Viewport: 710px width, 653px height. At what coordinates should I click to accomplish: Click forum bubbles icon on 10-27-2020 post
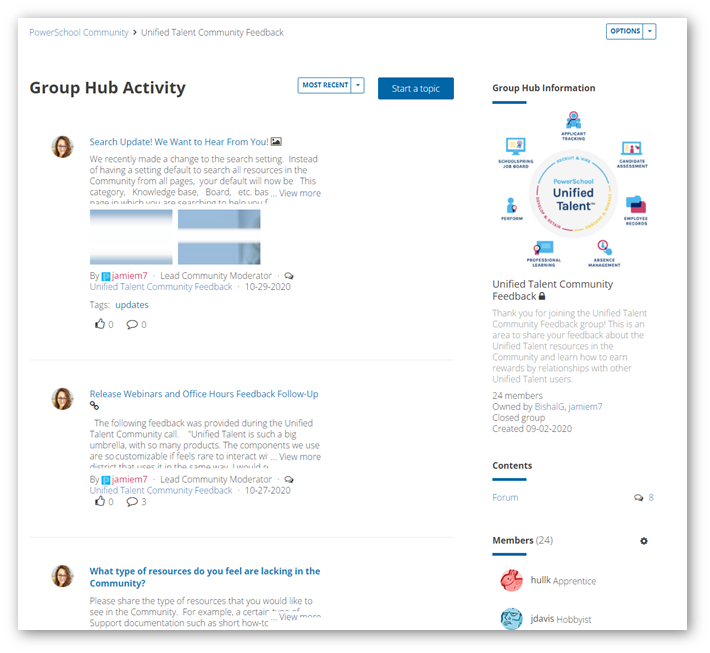click(x=289, y=480)
